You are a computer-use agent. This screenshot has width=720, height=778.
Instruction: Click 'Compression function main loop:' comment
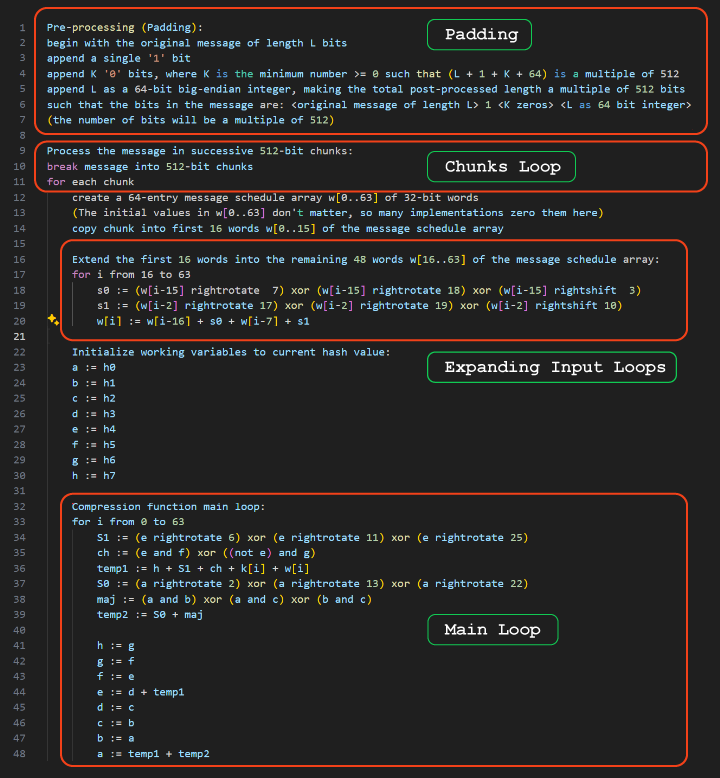click(168, 506)
